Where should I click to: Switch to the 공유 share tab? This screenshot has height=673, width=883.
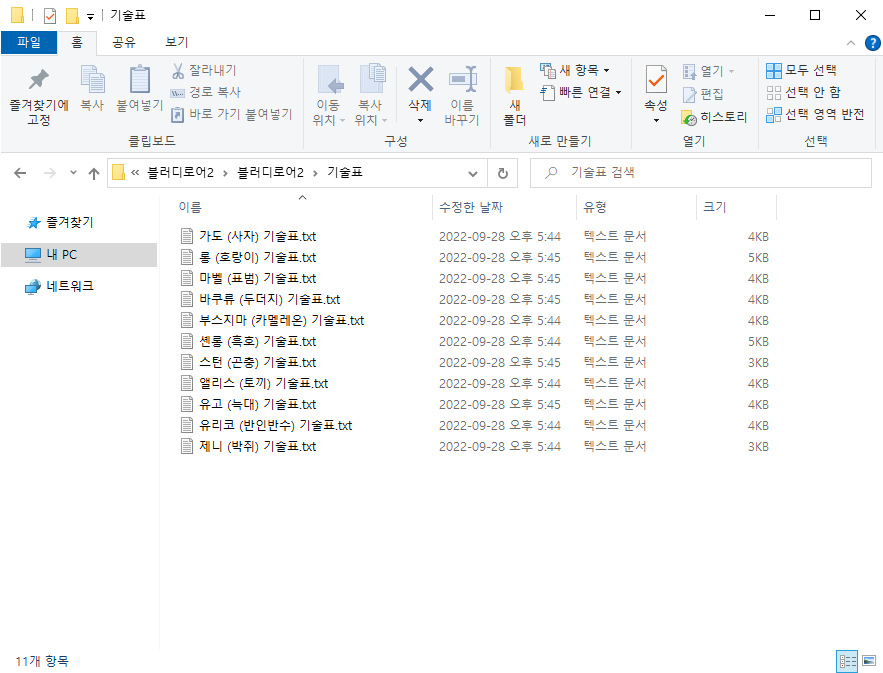coord(124,42)
